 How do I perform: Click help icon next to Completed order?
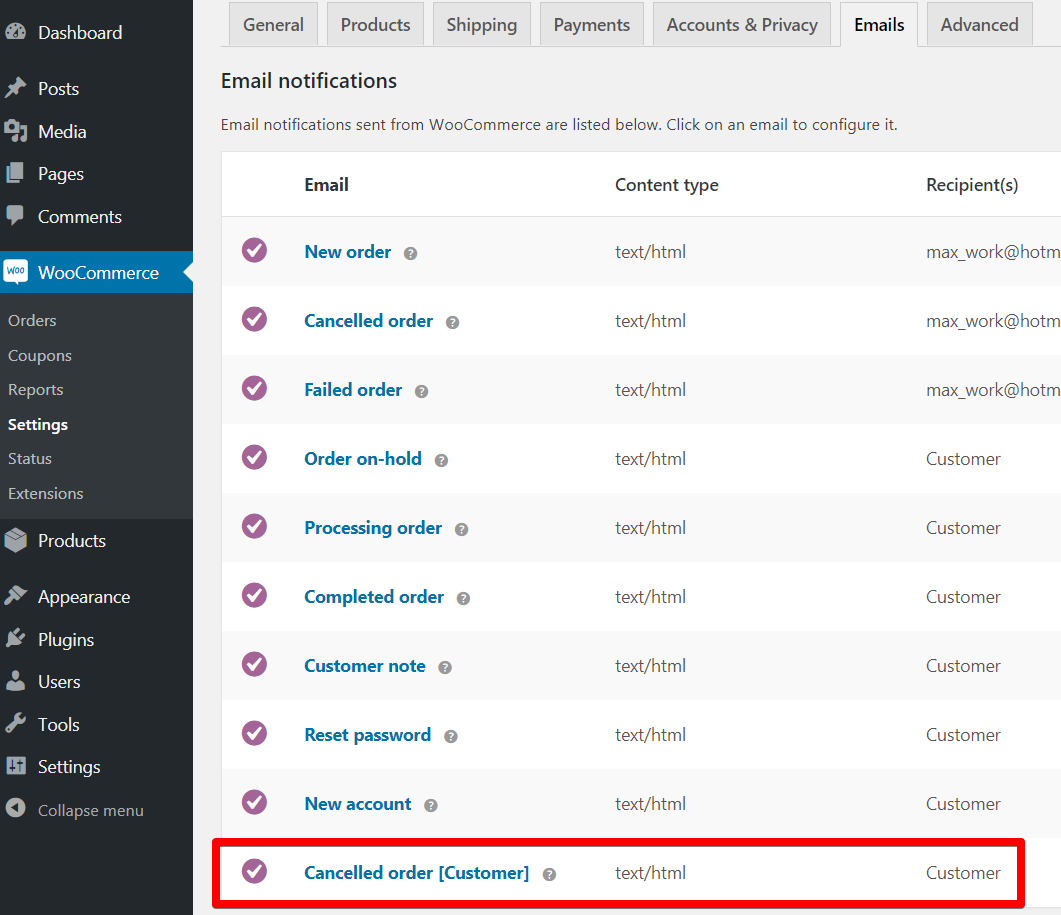point(463,599)
